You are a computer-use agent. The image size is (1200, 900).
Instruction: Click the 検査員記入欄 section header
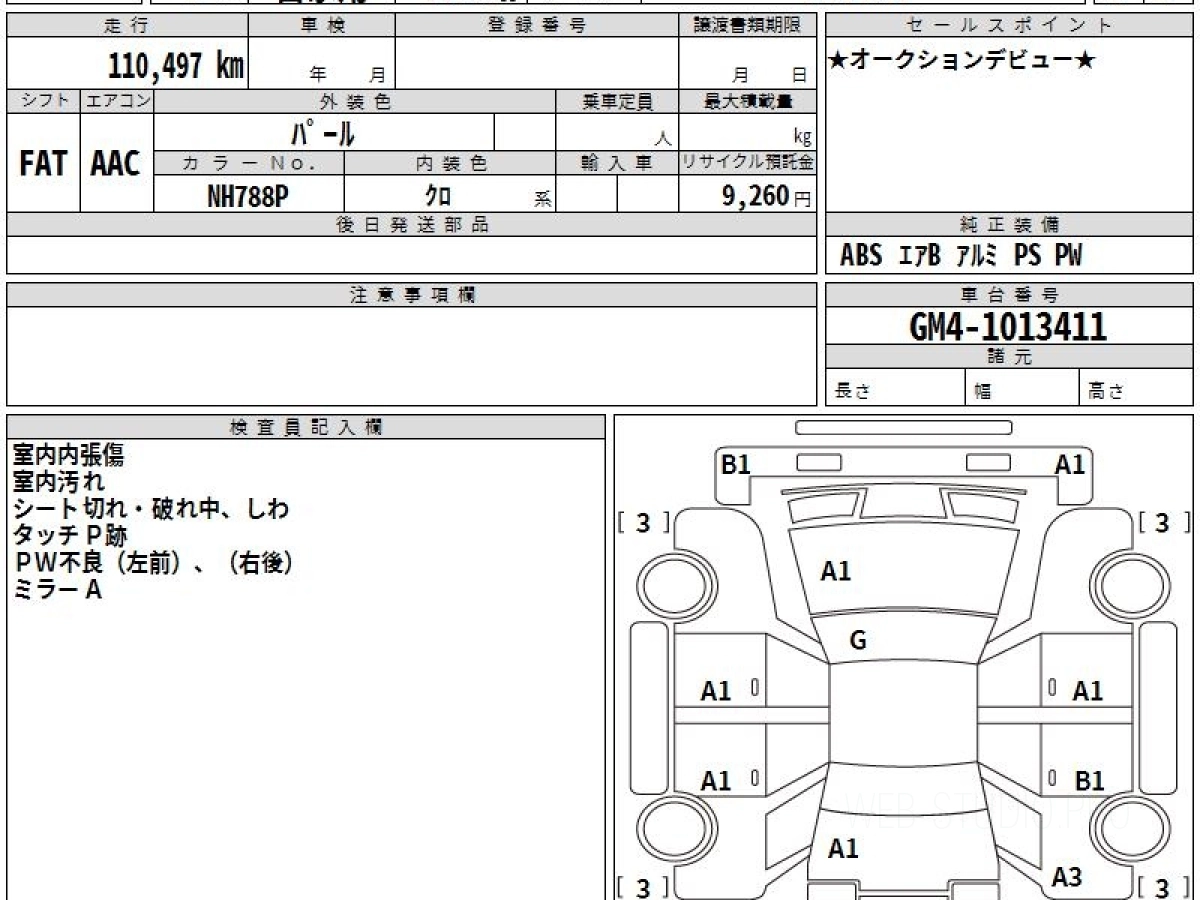coord(306,427)
